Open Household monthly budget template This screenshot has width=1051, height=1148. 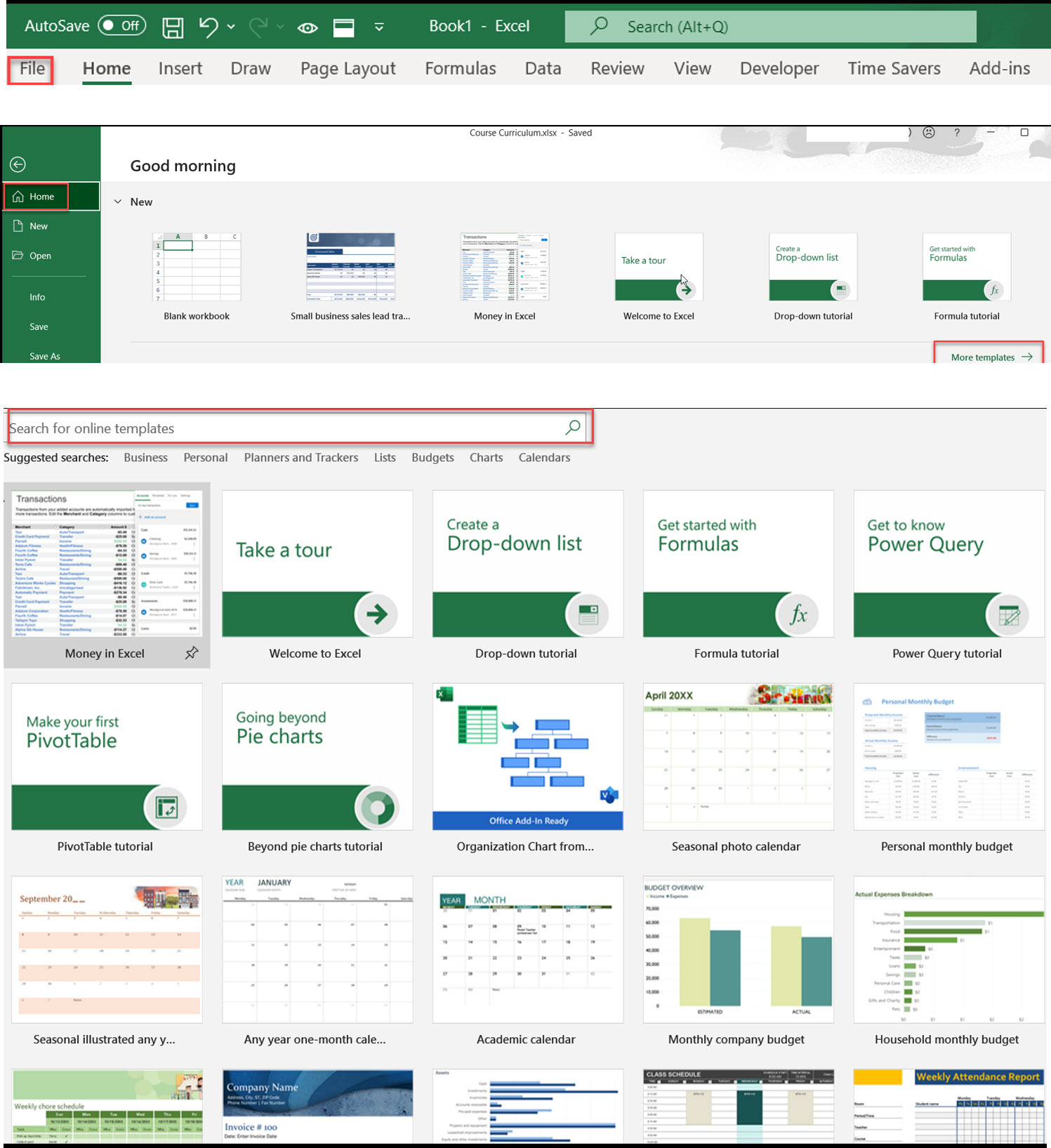(949, 949)
